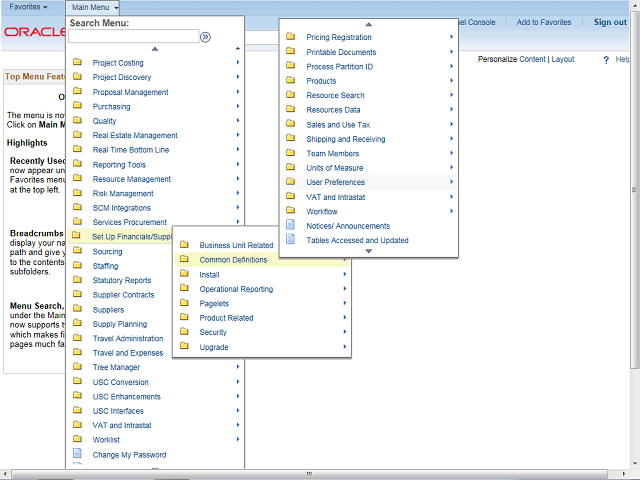The height and width of the screenshot is (480, 640).
Task: Open the Layout personalization link
Action: pyautogui.click(x=563, y=59)
